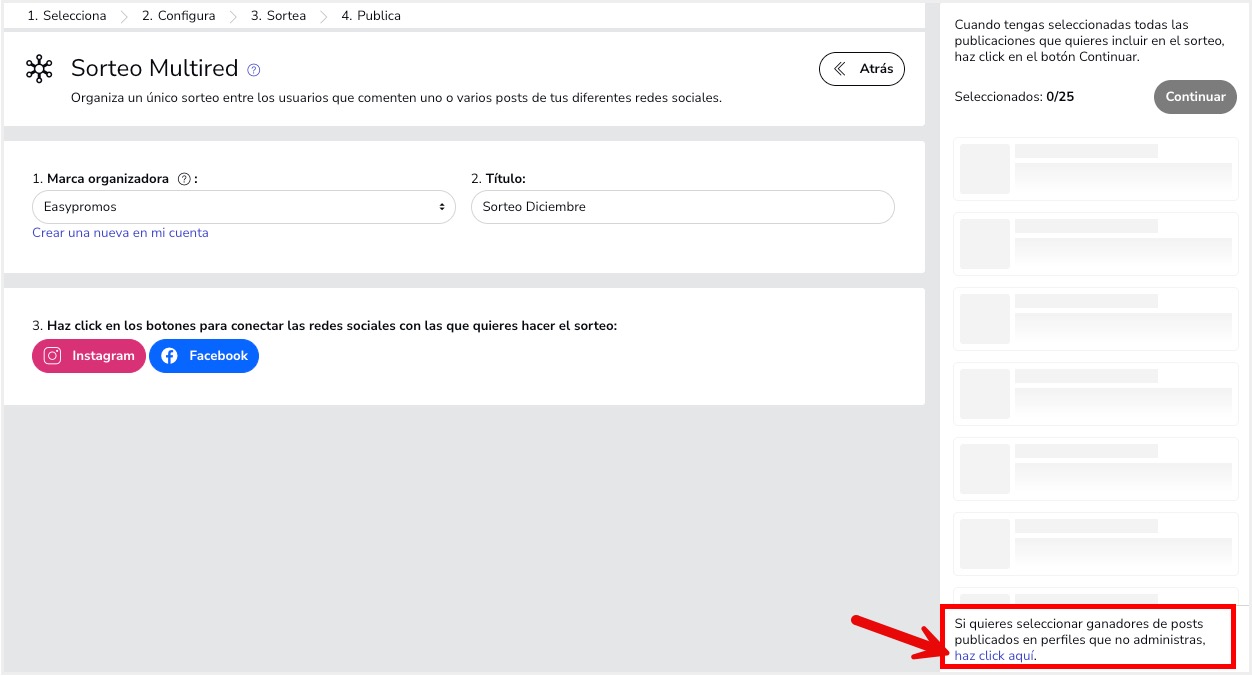Click the stepper arrows on the Easypromos dropdown
The height and width of the screenshot is (676, 1252).
click(x=443, y=207)
